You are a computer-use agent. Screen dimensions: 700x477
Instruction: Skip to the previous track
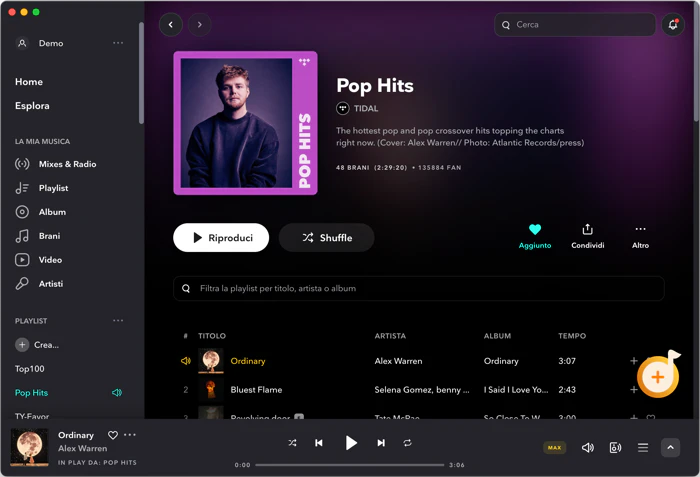pos(319,443)
